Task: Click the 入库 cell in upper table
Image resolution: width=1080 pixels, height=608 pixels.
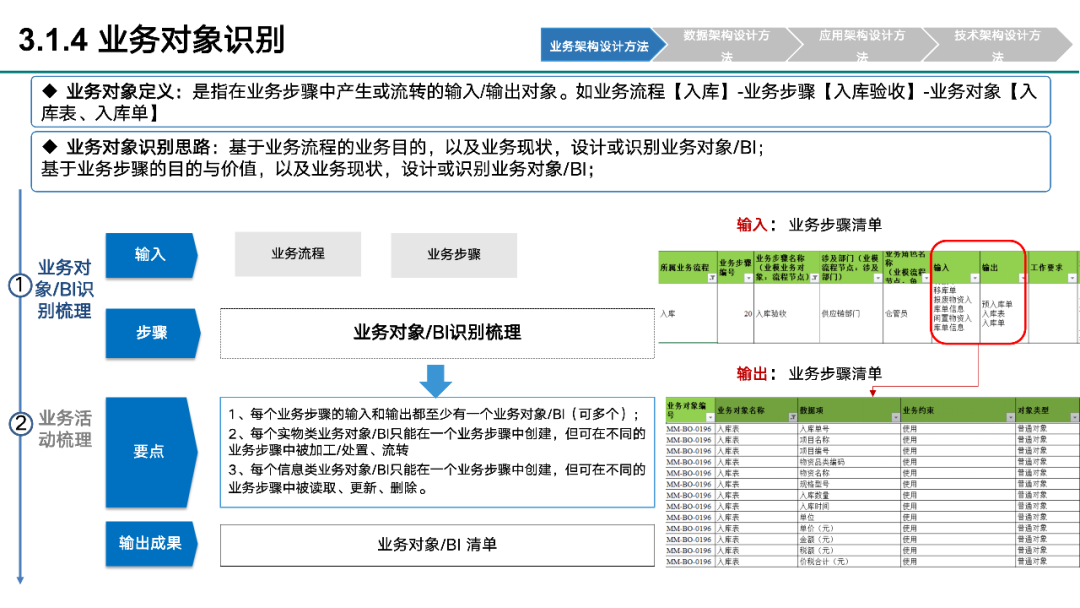Action: pyautogui.click(x=688, y=314)
